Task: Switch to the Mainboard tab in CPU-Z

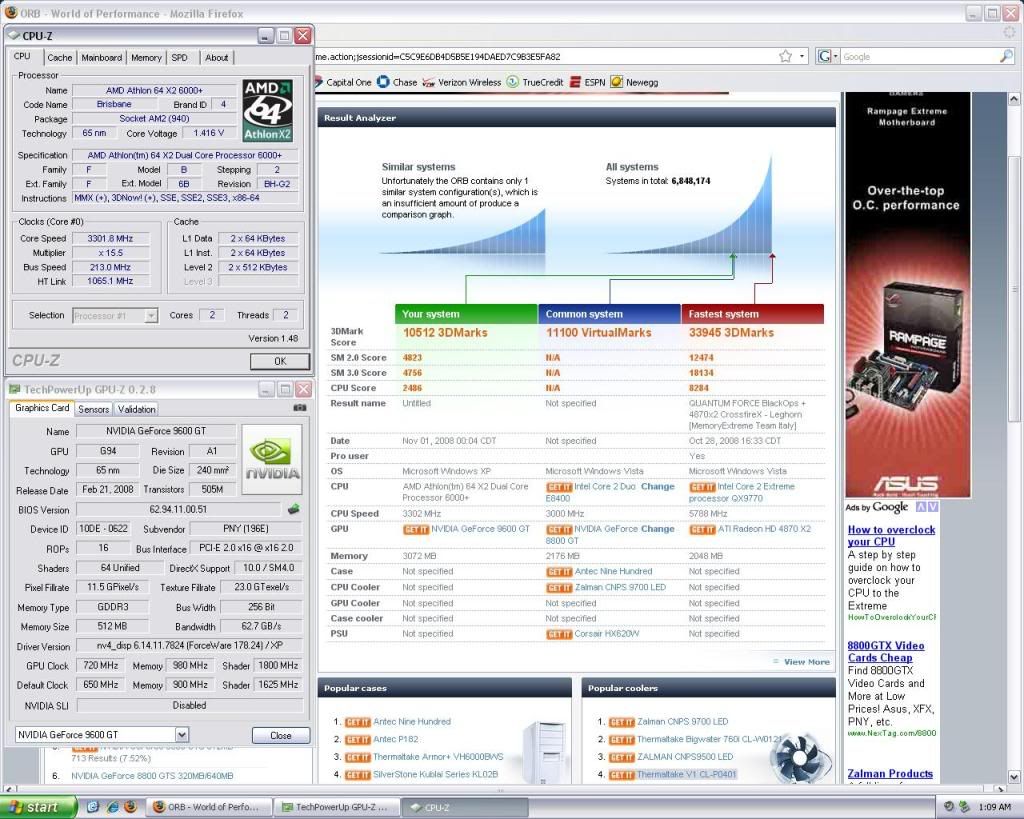Action: click(x=101, y=57)
